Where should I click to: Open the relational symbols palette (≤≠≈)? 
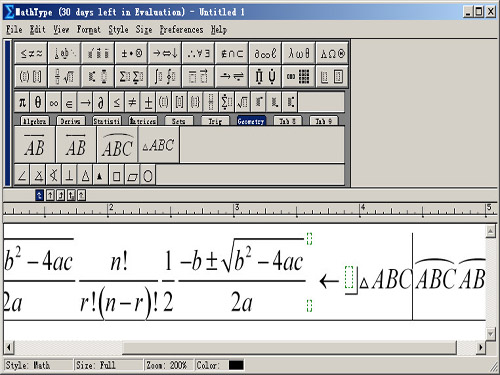tap(31, 53)
